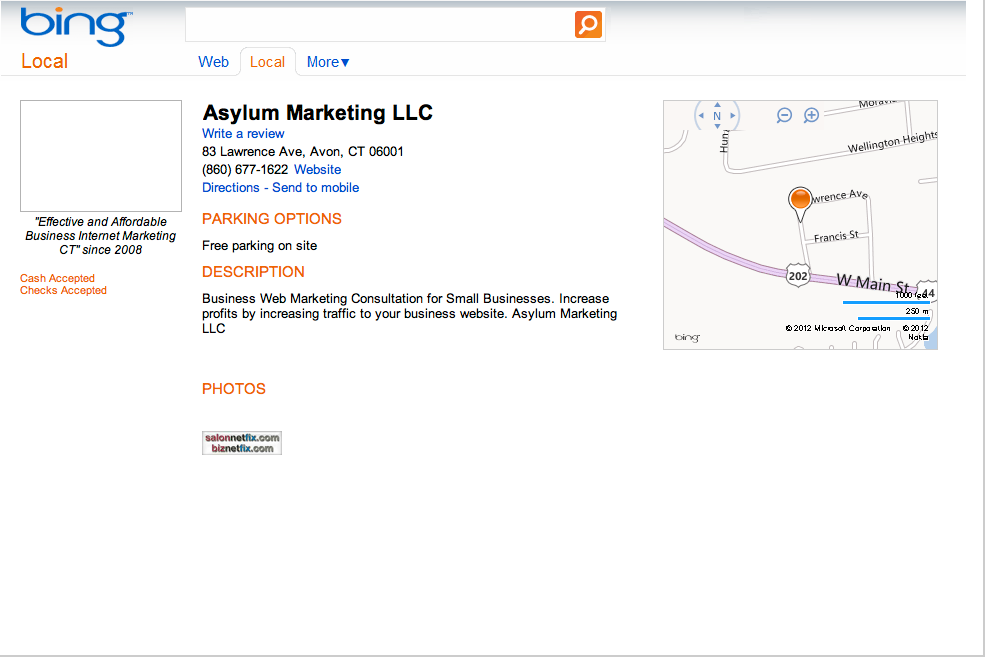Screen dimensions: 990x663
Task: Pan the map down with compass arrow
Action: [x=717, y=128]
